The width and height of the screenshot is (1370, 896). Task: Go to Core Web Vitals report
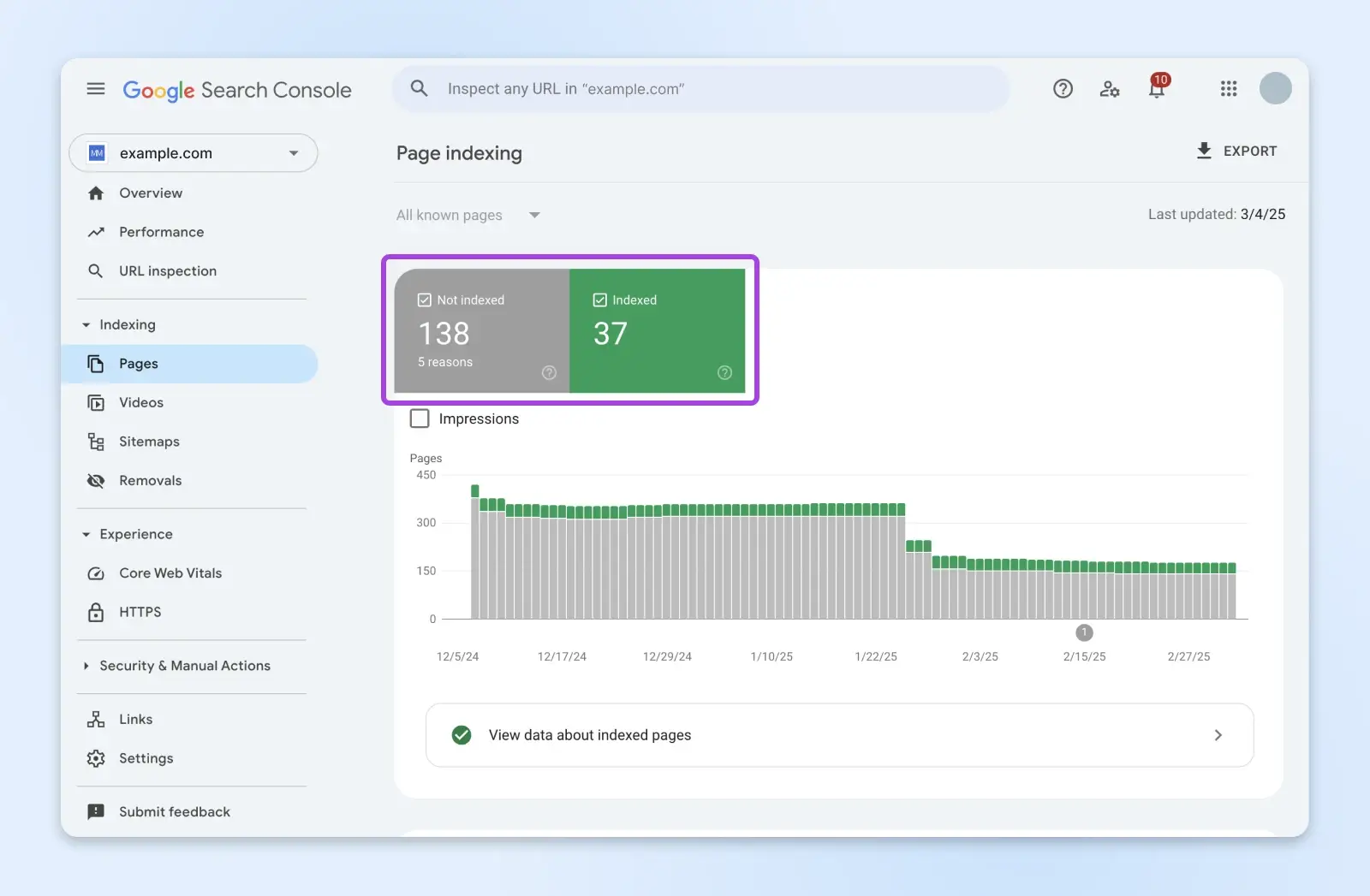(x=170, y=573)
